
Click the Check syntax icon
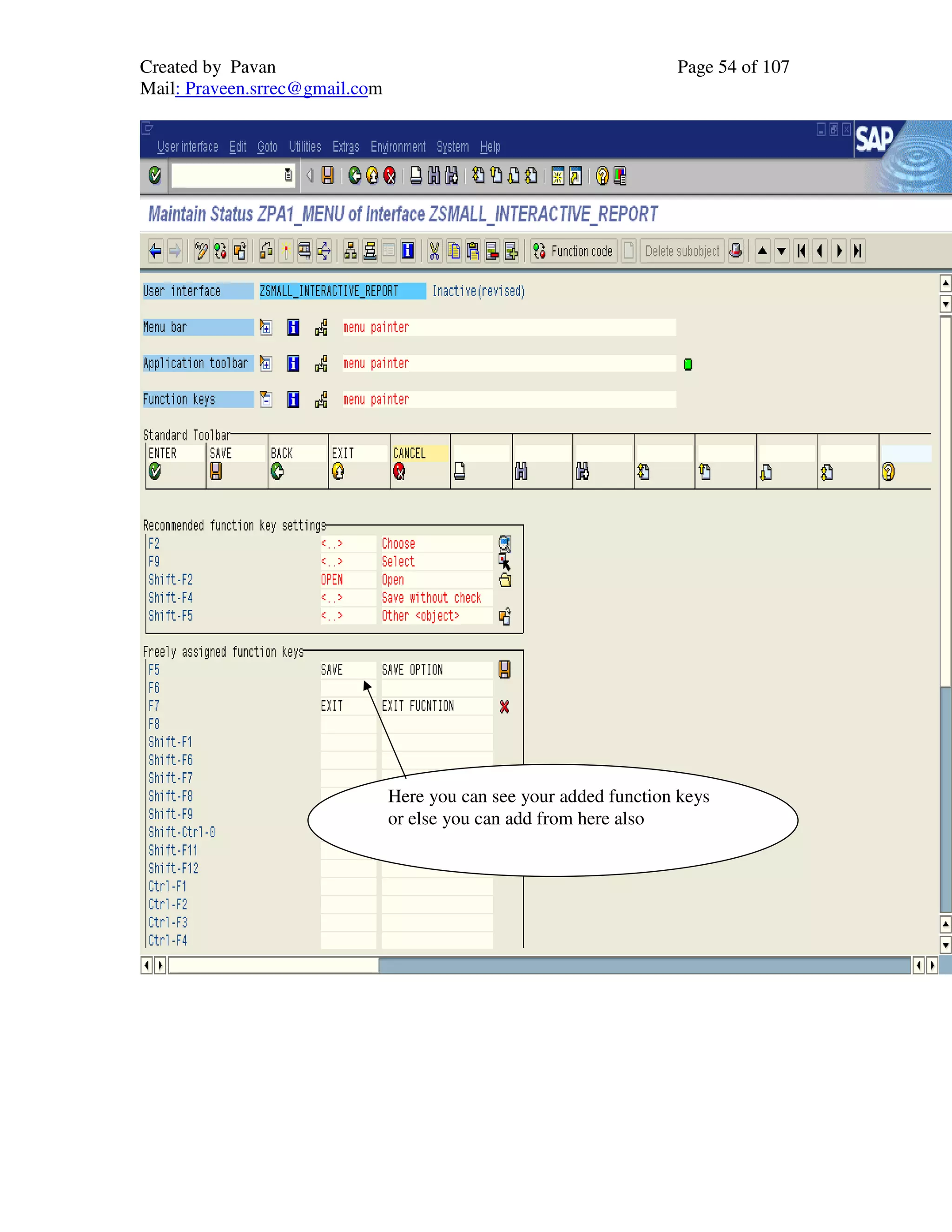point(267,251)
